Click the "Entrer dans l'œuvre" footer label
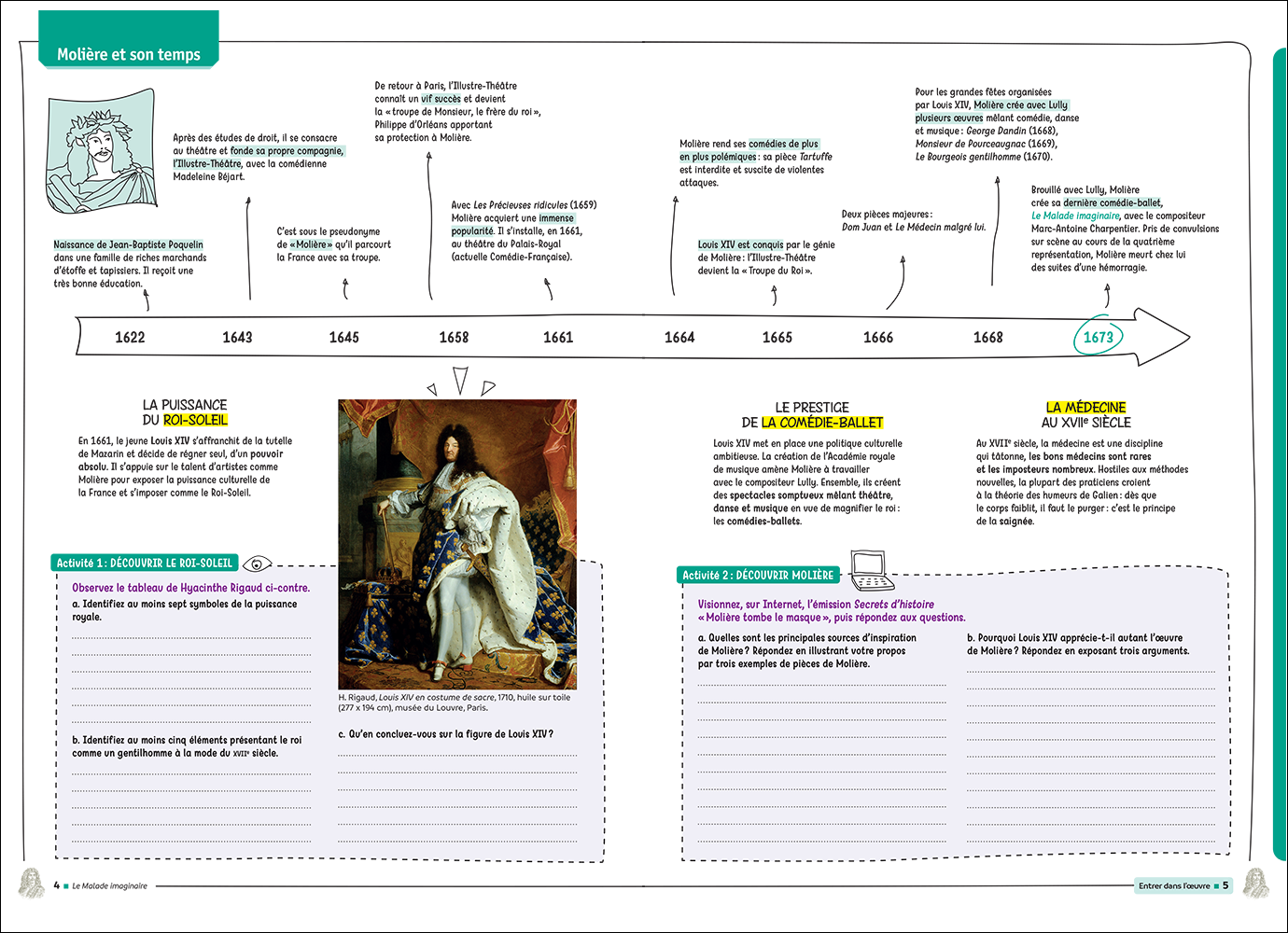This screenshot has width=1288, height=933. pos(1174,885)
